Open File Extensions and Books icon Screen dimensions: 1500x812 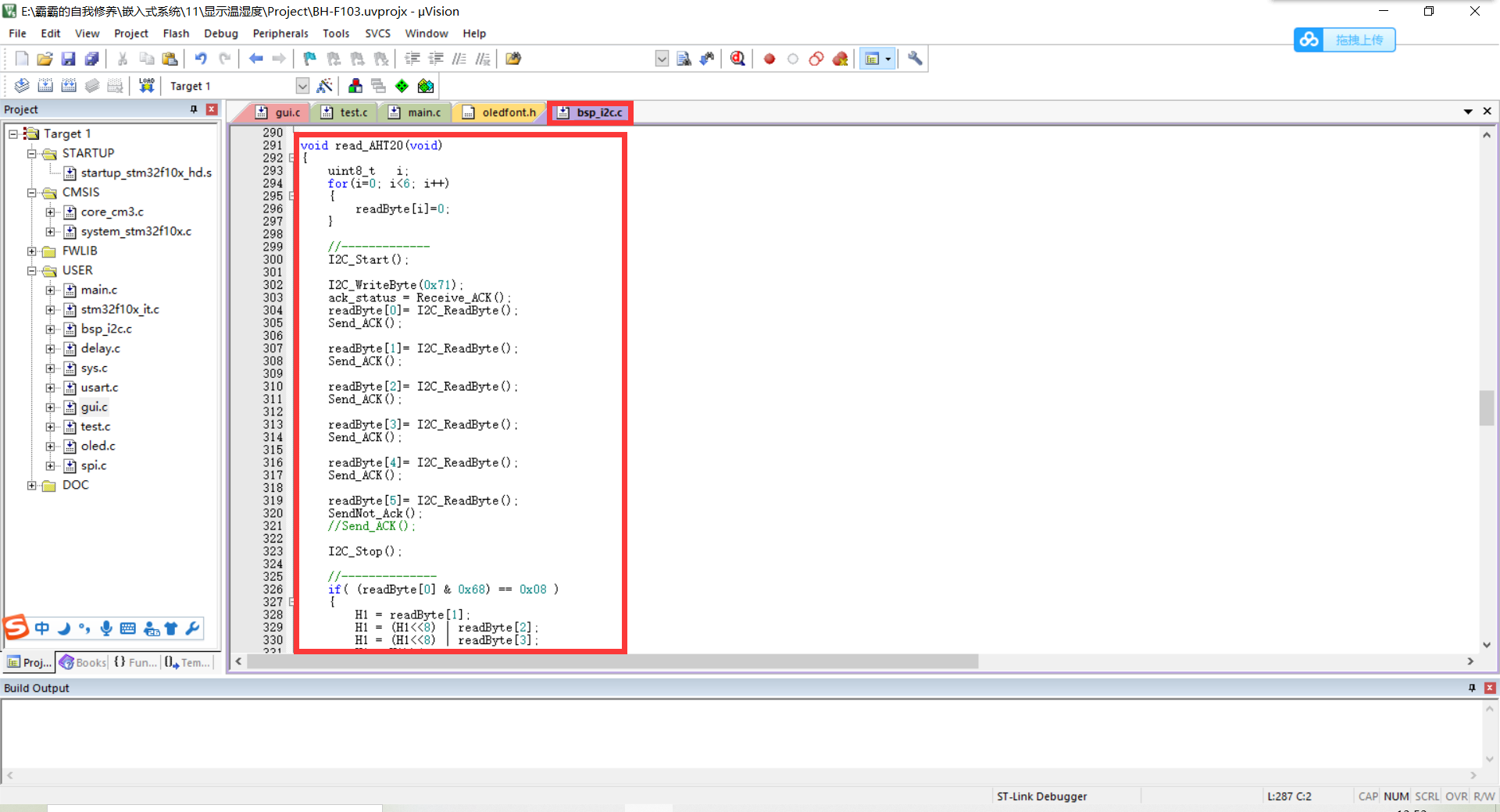pyautogui.click(x=355, y=86)
